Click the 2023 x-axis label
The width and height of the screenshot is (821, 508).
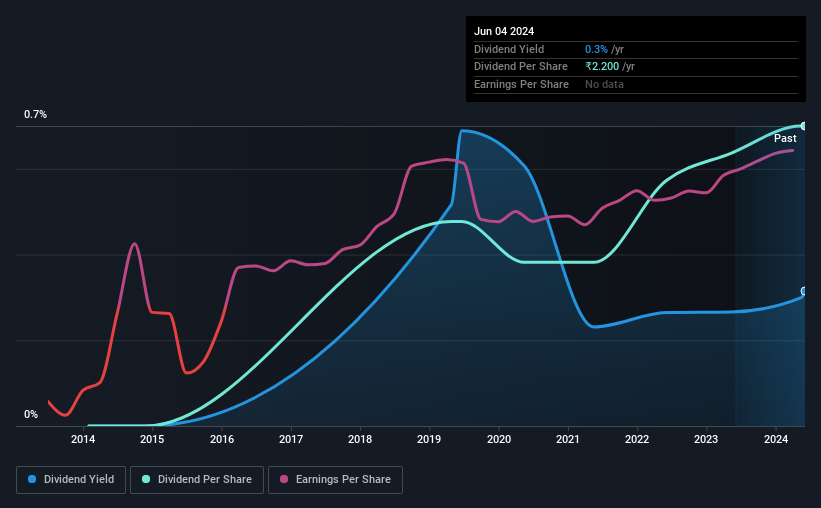[706, 439]
